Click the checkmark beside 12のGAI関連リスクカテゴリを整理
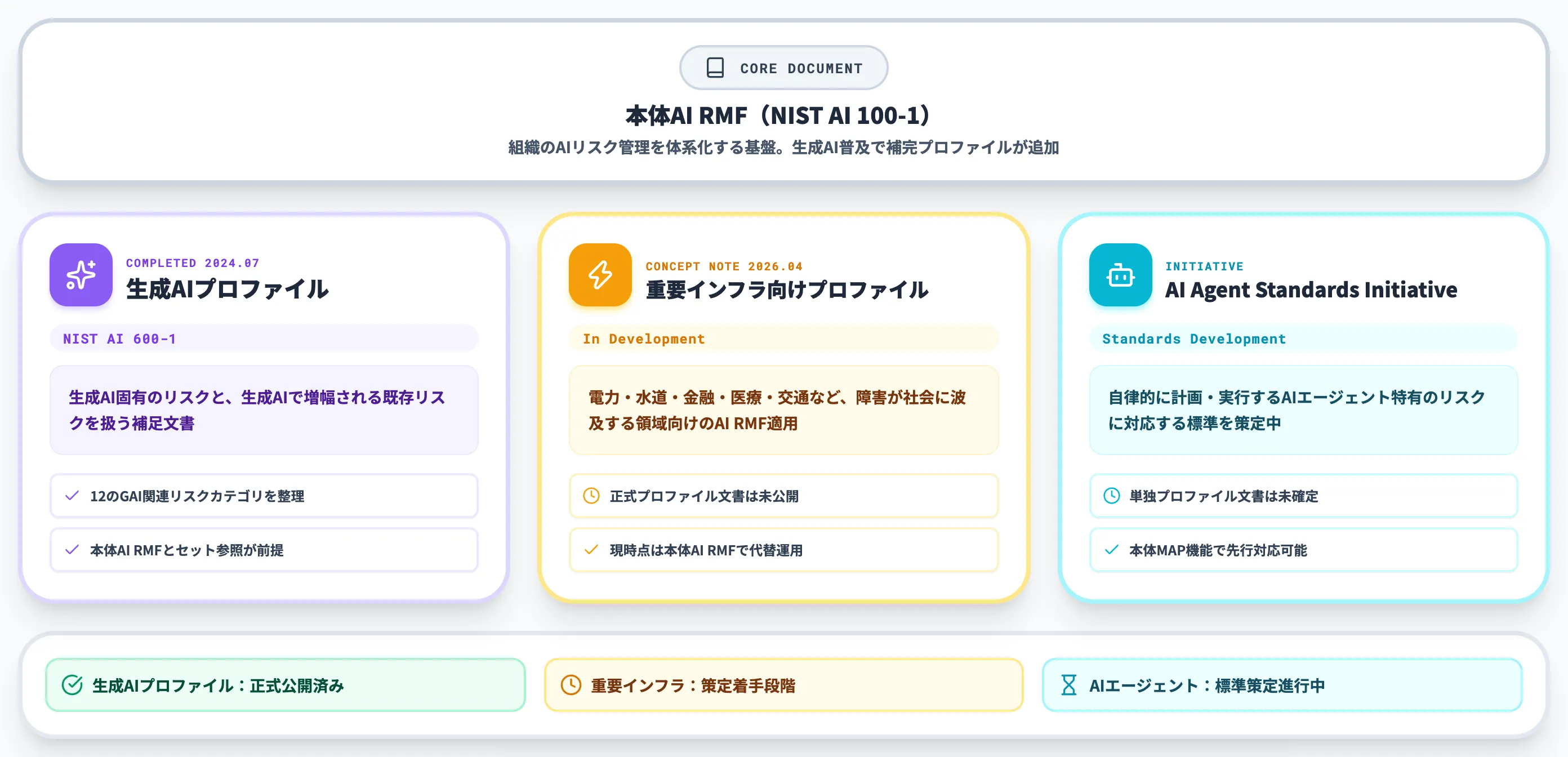Viewport: 1568px width, 757px height. click(x=72, y=495)
